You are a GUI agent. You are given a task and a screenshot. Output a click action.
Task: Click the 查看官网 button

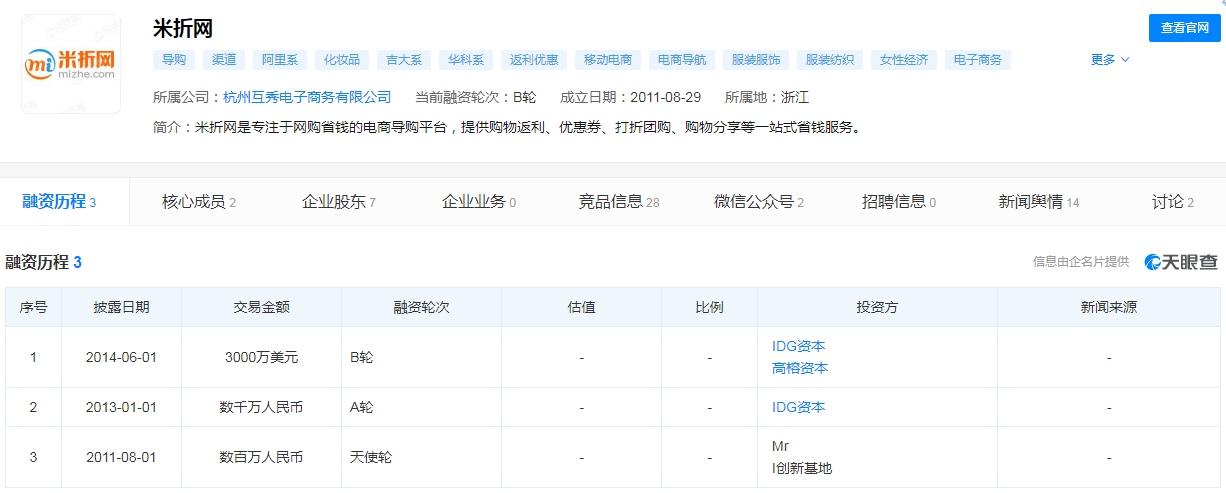(x=1184, y=28)
